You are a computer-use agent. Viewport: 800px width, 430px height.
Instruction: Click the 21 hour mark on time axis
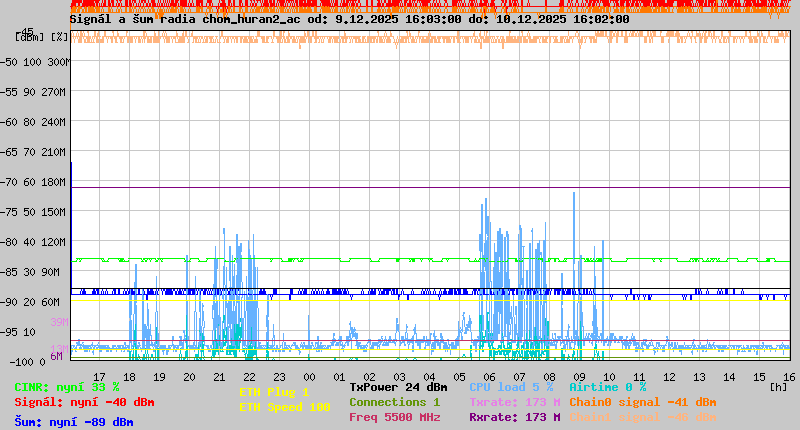(219, 376)
